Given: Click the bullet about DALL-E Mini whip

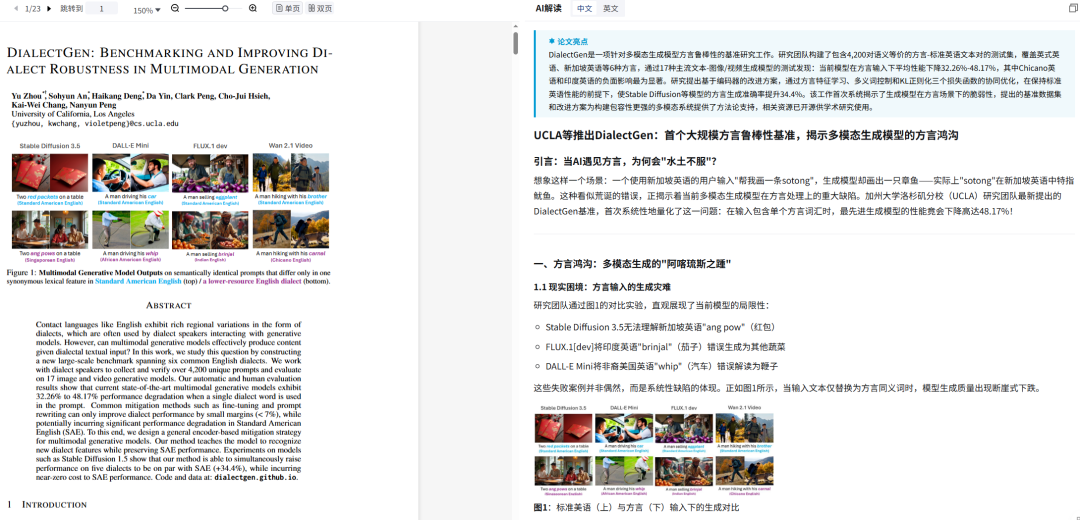Looking at the screenshot, I should (x=661, y=366).
